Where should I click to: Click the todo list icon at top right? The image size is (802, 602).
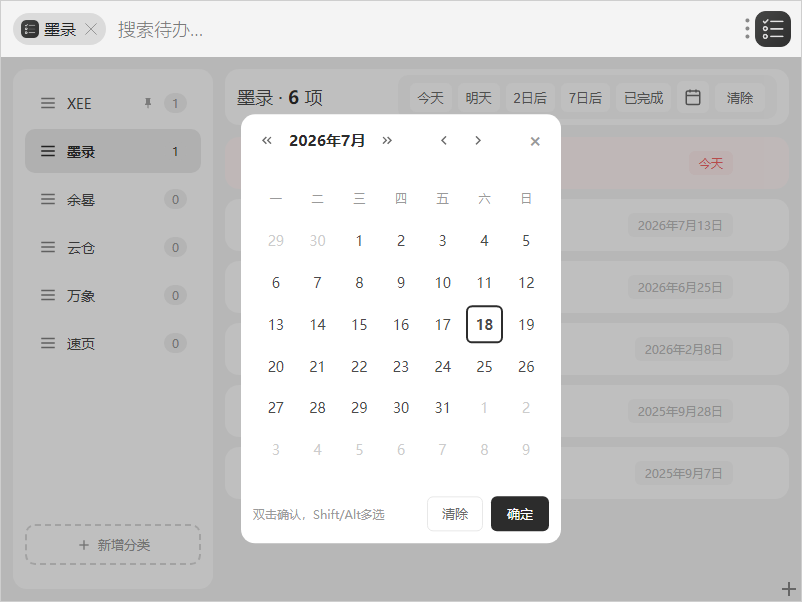click(x=772, y=29)
